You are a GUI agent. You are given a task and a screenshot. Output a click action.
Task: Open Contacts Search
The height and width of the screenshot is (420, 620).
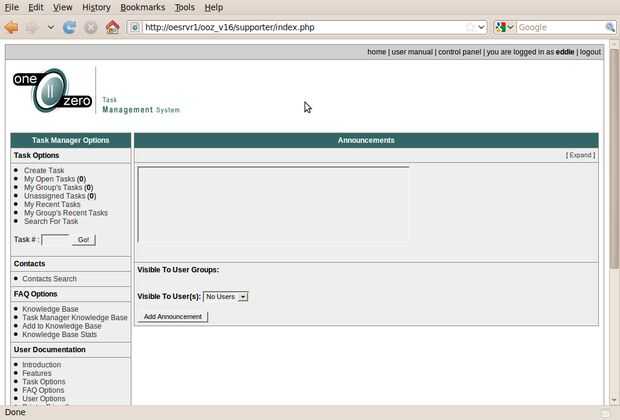(49, 279)
